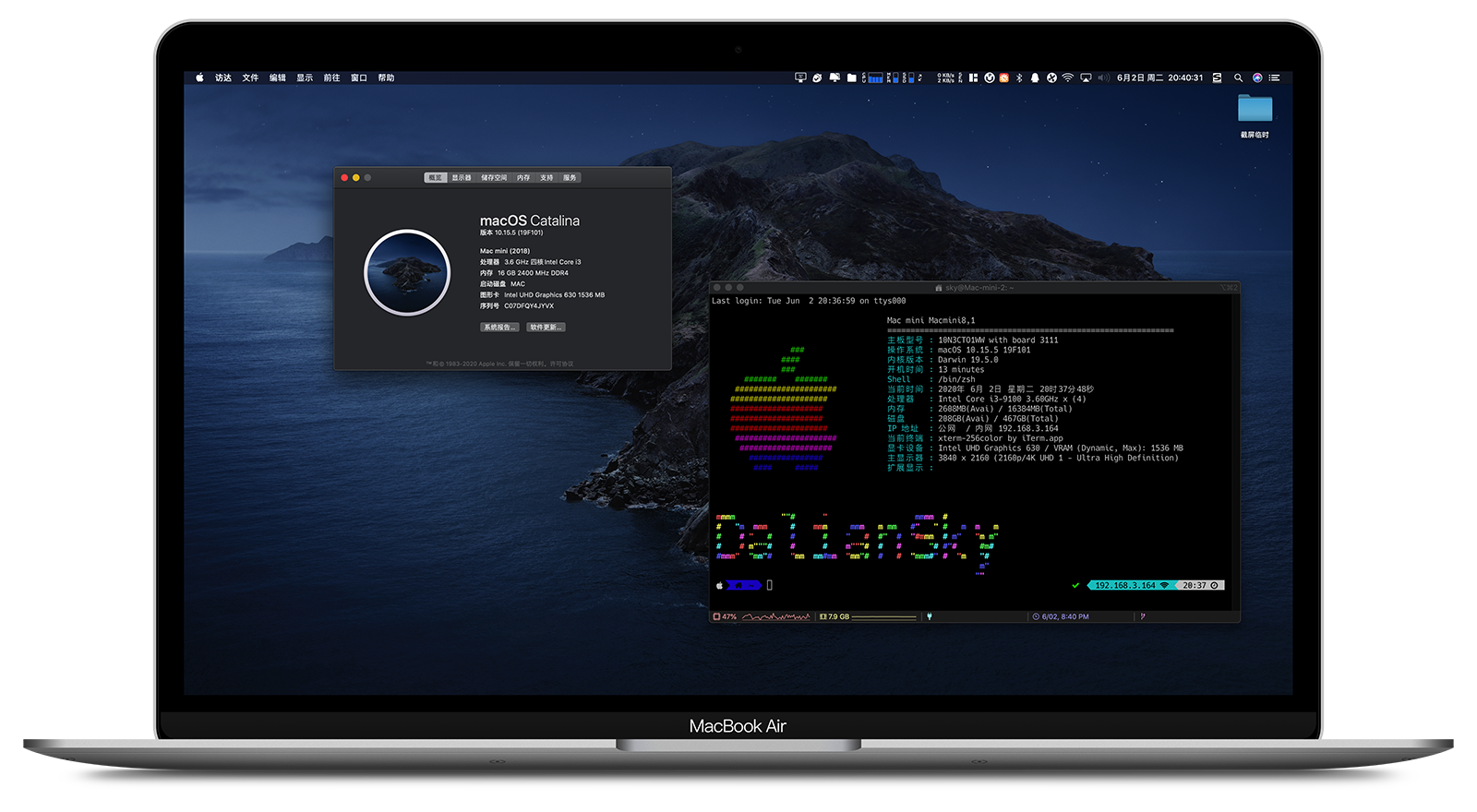The height and width of the screenshot is (812, 1477).
Task: Open the 访达 Finder menu
Action: (x=223, y=78)
